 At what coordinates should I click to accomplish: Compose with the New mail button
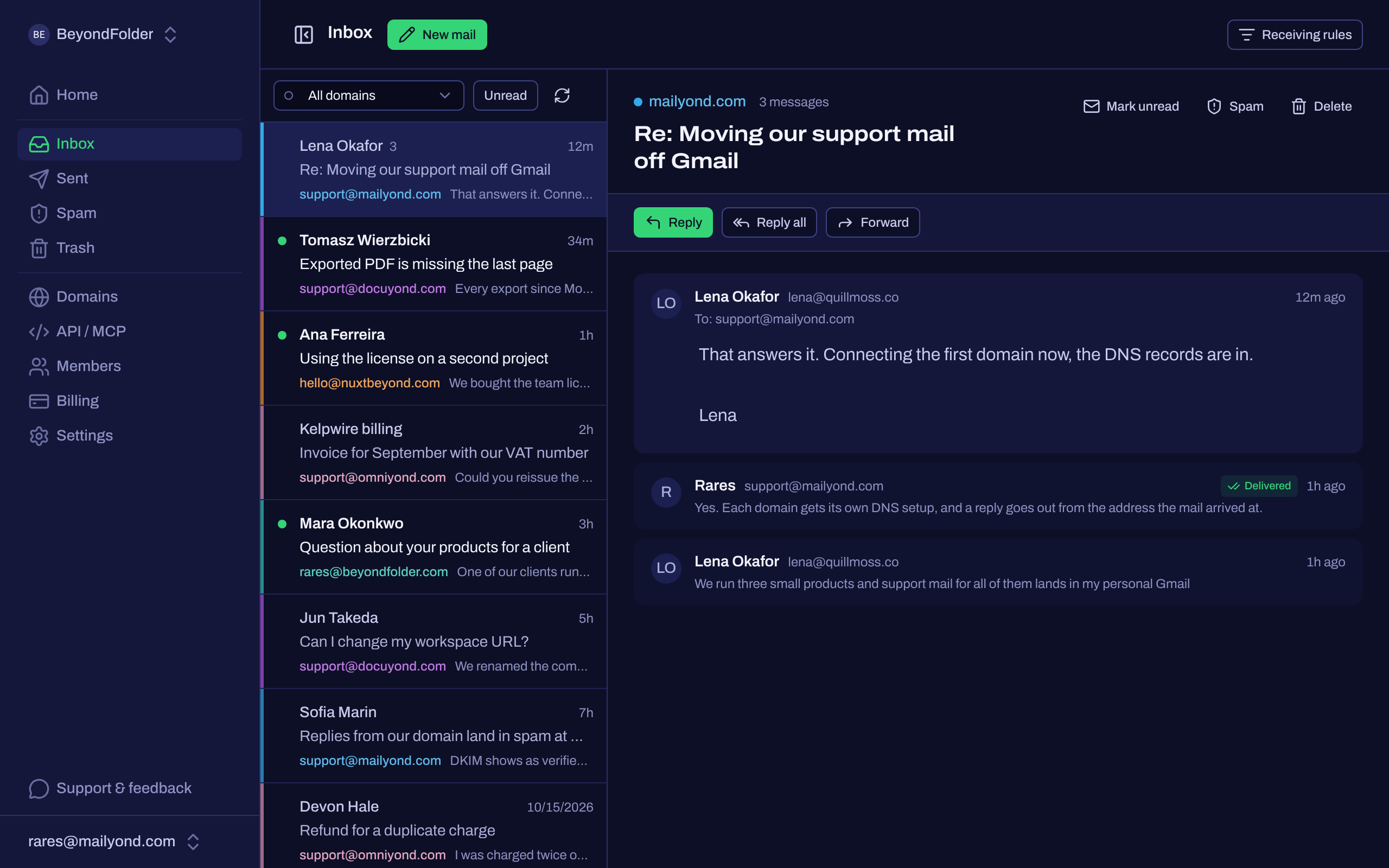click(437, 34)
